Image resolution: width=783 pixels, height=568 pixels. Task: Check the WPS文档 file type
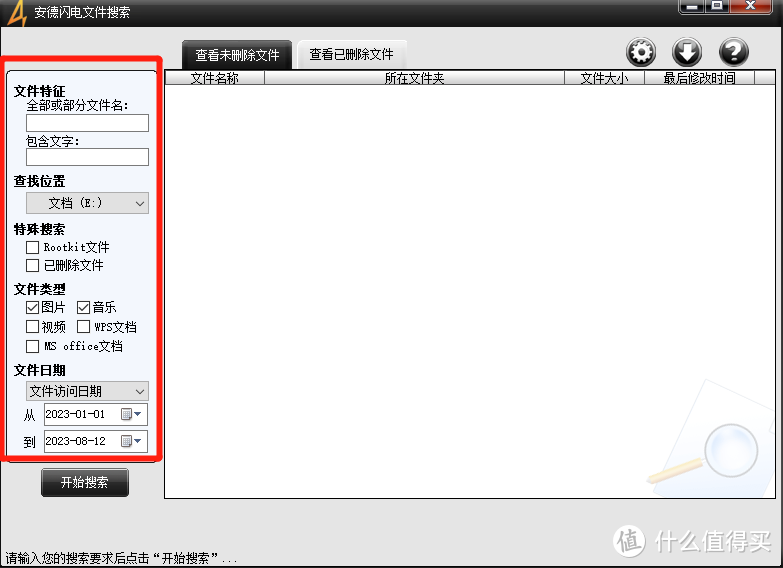click(83, 327)
